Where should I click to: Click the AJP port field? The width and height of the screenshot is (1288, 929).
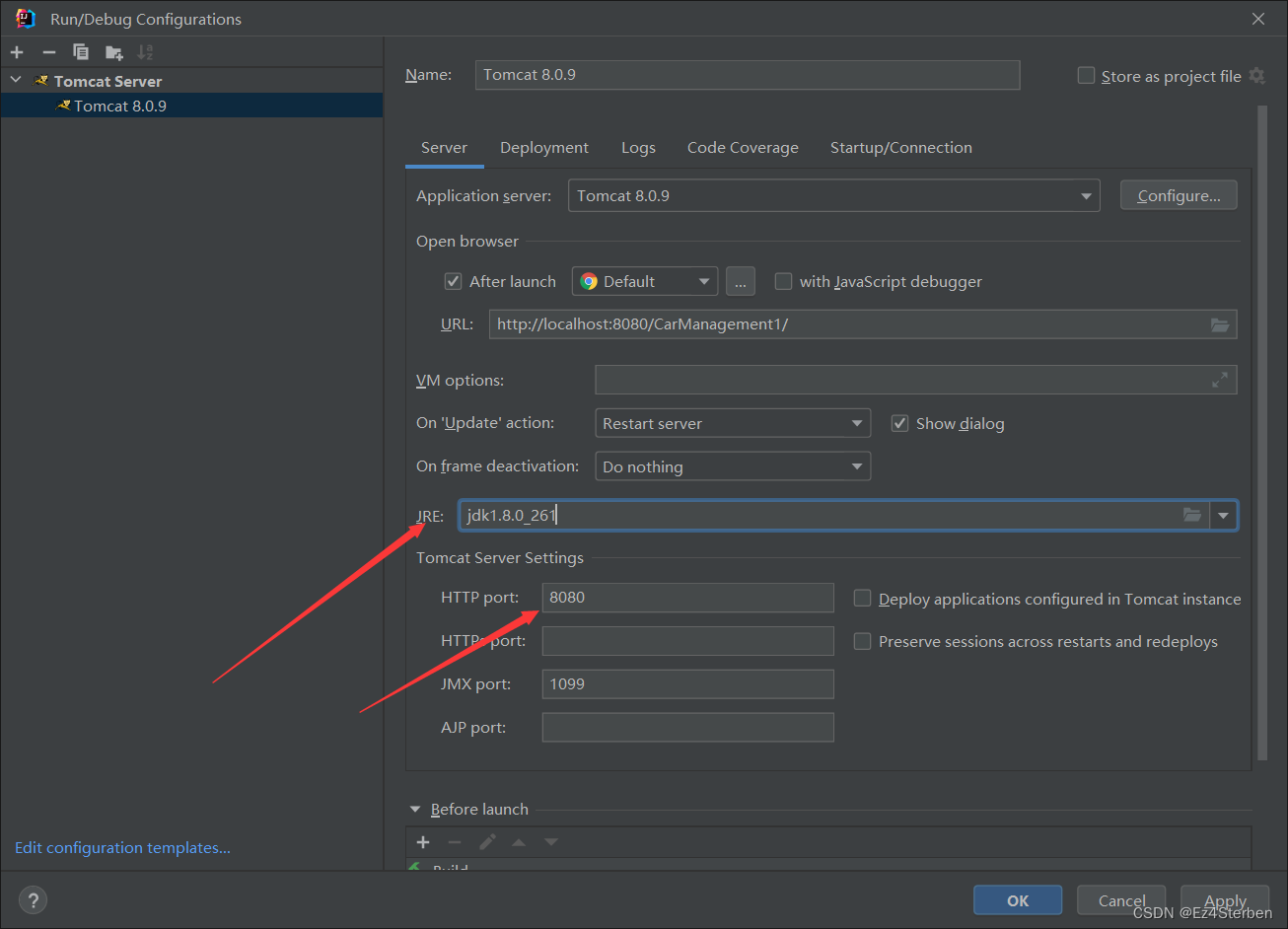tap(687, 727)
